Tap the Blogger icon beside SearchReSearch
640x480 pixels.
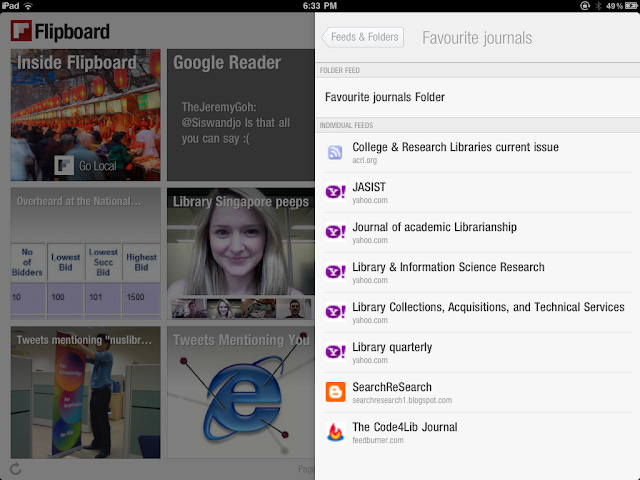point(336,392)
